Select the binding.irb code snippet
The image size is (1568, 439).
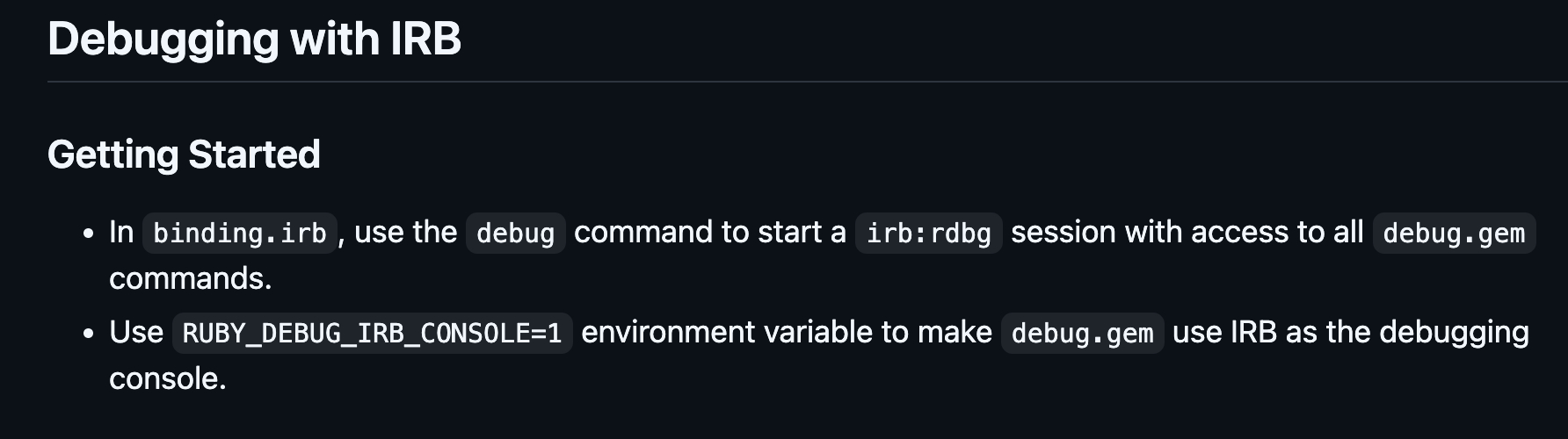point(239,233)
